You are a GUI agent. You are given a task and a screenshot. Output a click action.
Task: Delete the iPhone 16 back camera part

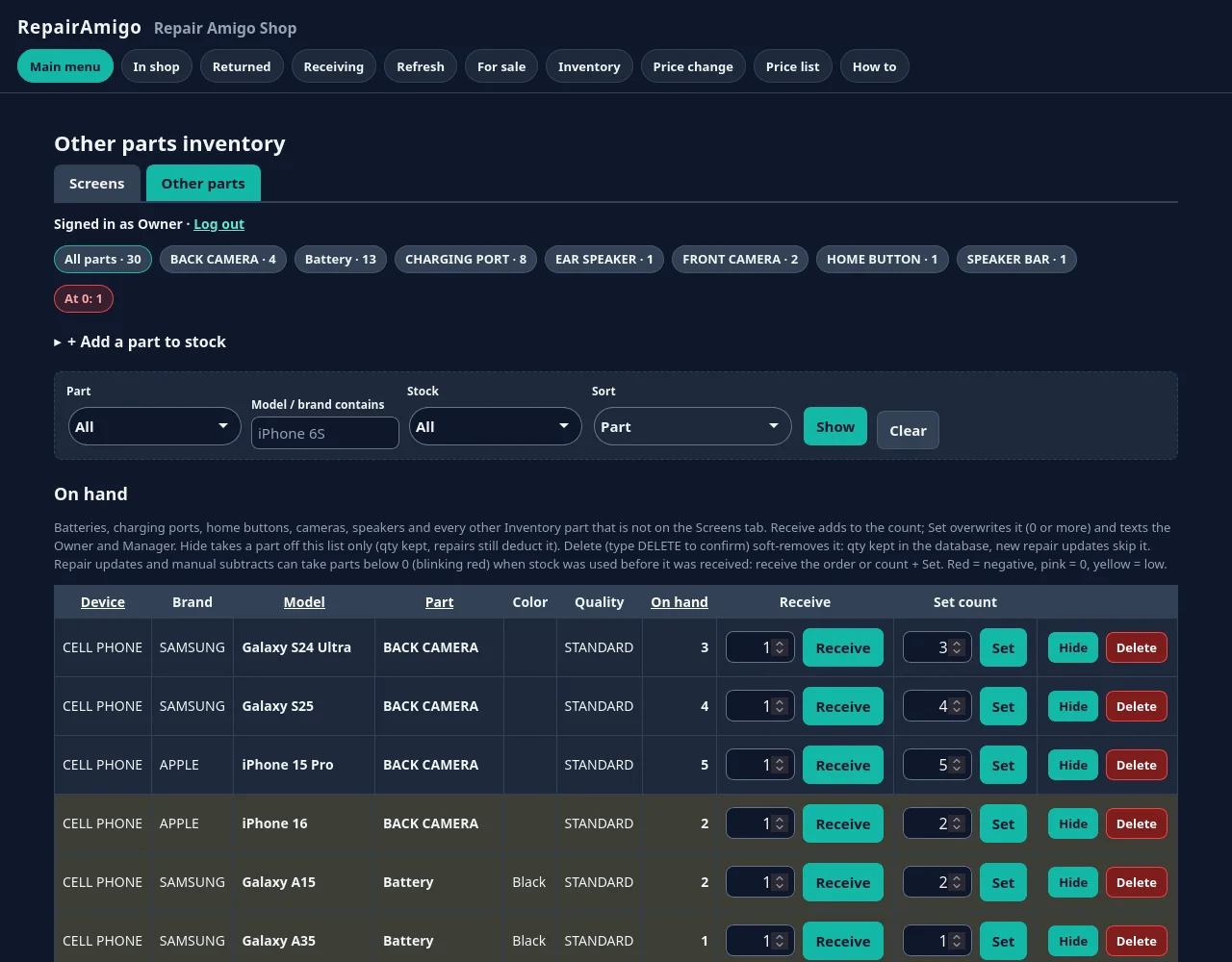(x=1137, y=823)
